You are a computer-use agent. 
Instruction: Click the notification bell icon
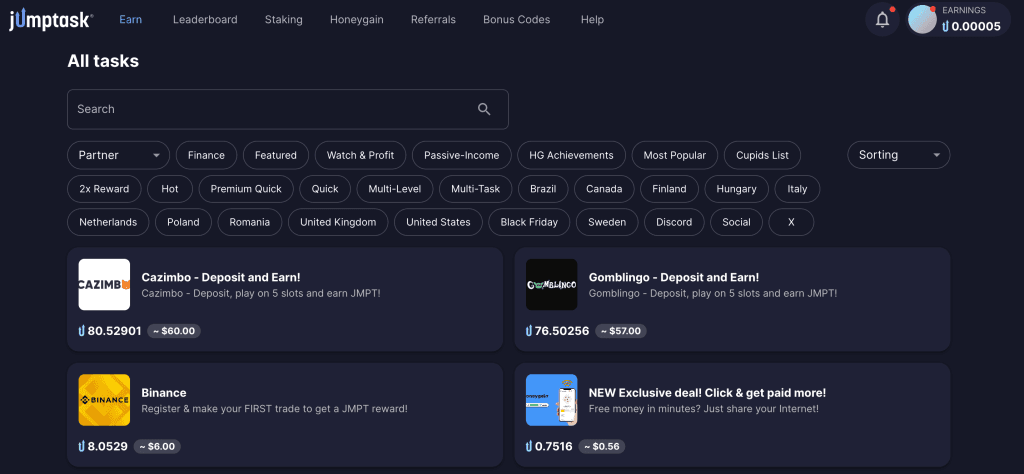tap(882, 20)
